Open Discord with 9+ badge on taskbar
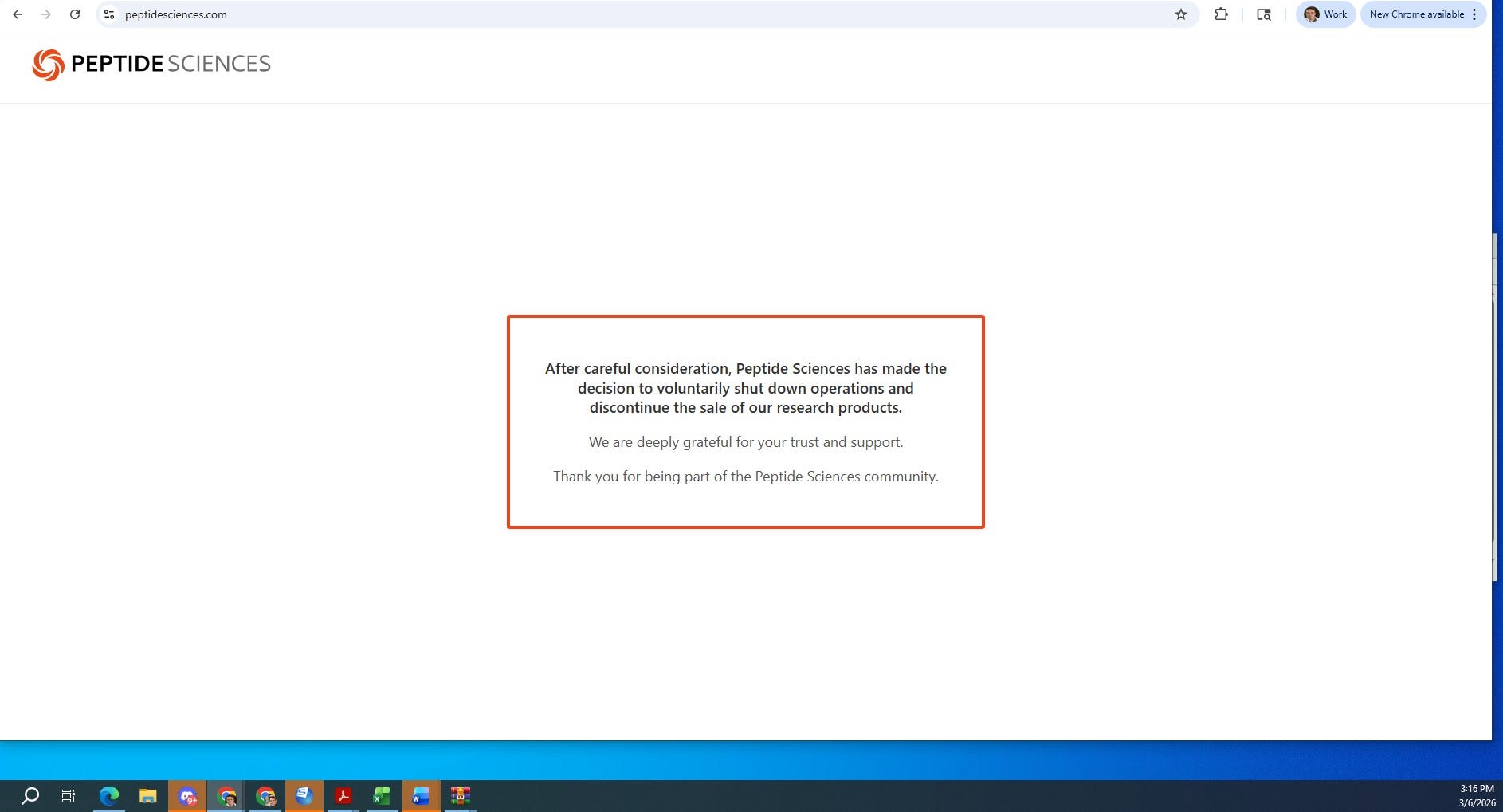The image size is (1503, 812). click(x=187, y=796)
